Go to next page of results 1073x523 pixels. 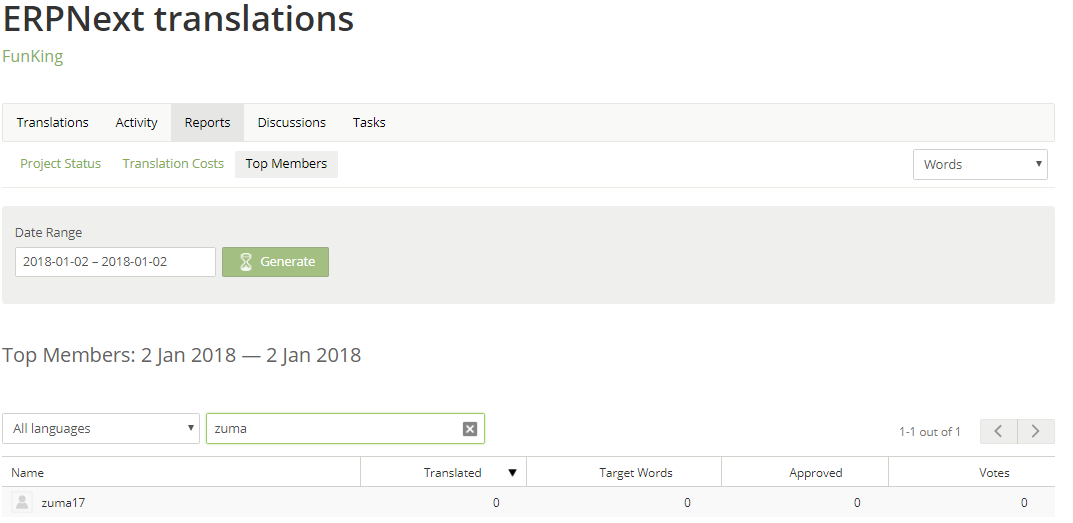(x=1035, y=431)
